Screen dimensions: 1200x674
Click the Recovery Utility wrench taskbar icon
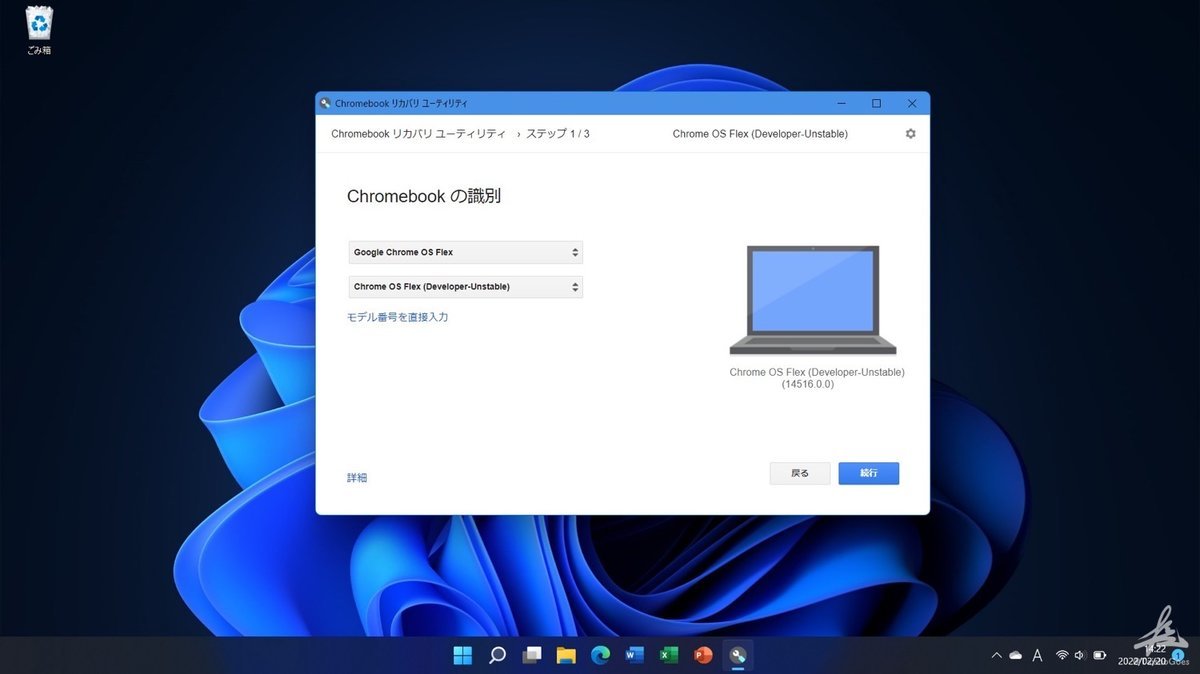click(x=738, y=656)
